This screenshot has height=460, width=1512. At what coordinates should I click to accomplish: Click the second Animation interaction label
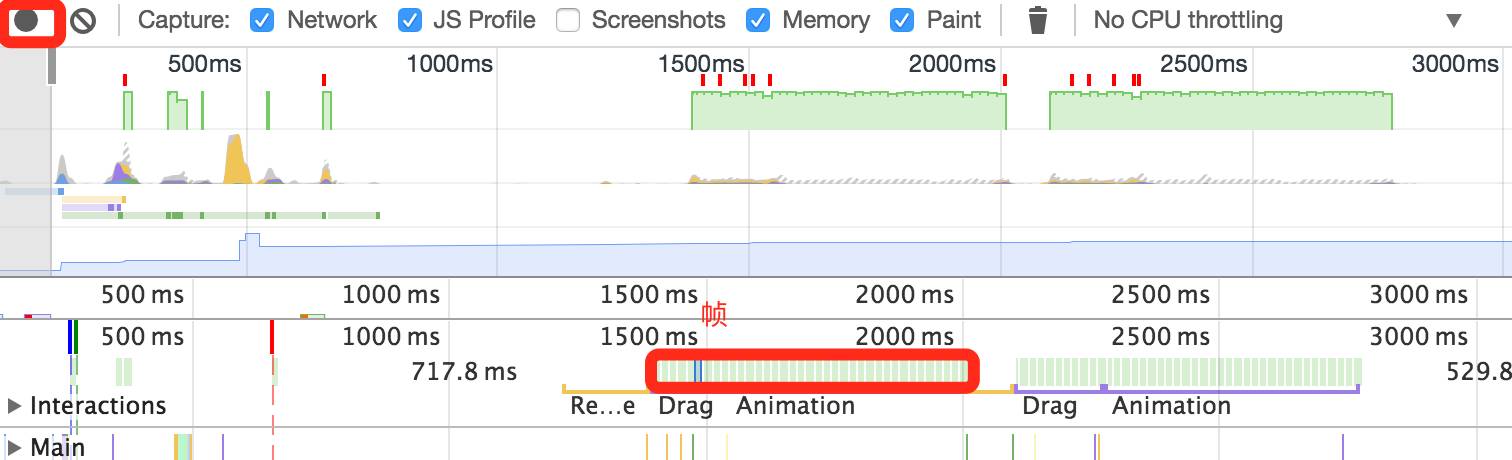tap(1171, 406)
